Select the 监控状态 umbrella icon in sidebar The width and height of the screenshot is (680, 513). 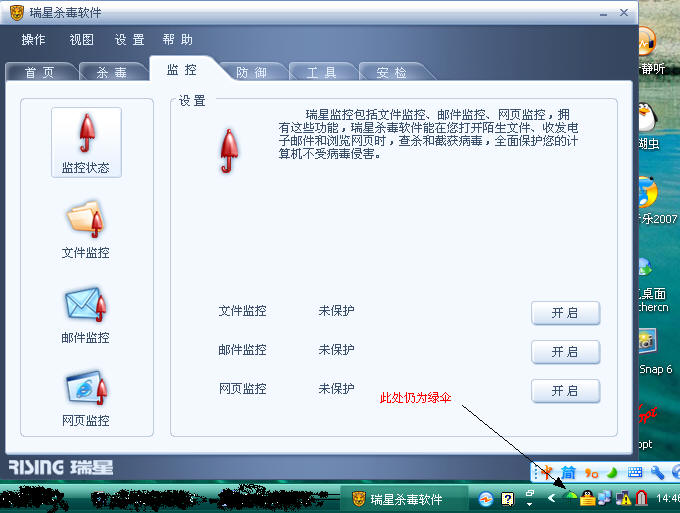86,142
